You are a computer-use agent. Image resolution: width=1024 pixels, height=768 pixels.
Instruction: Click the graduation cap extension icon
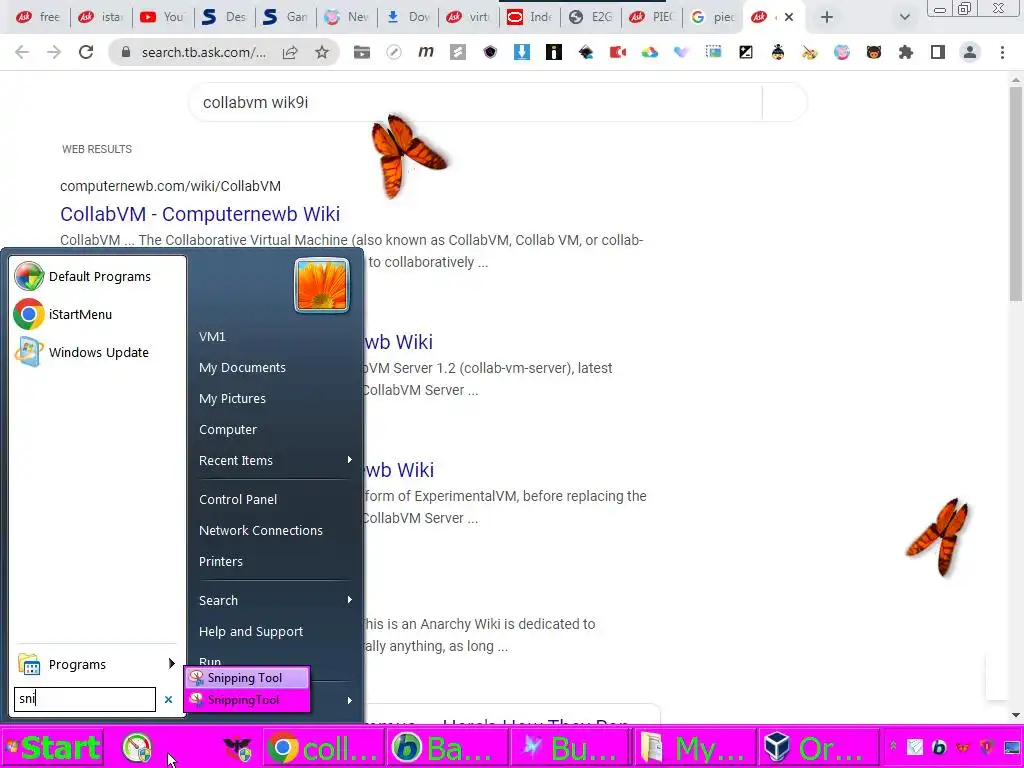(586, 52)
